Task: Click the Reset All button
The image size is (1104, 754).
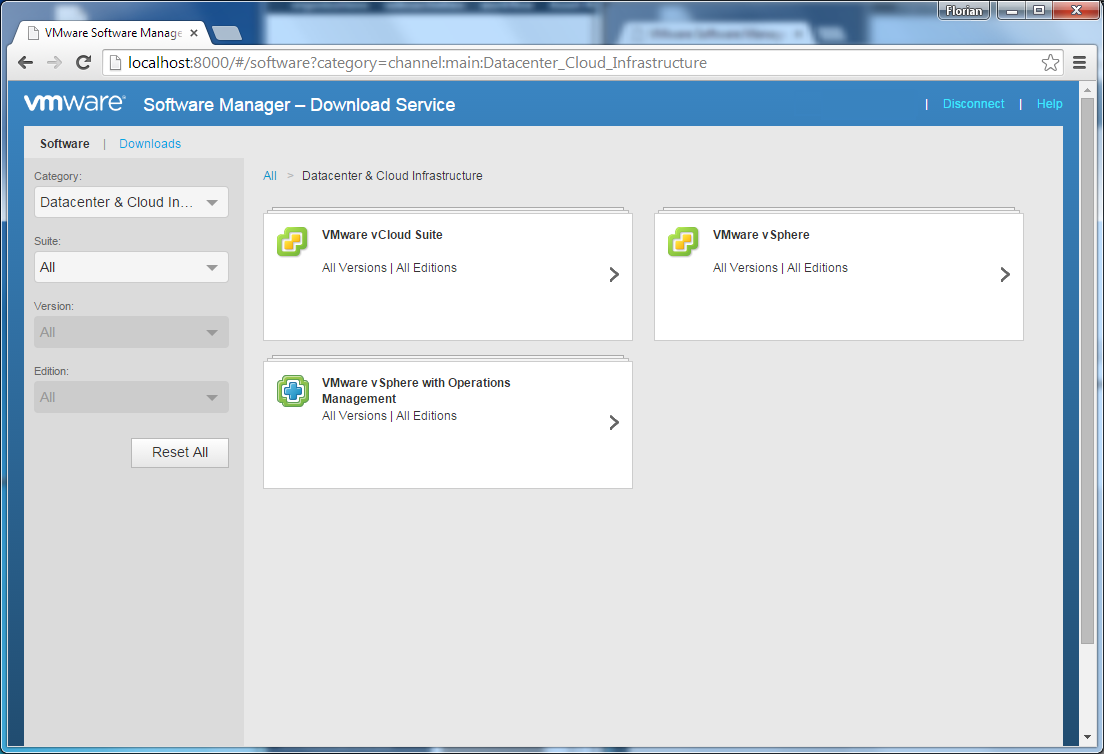Action: click(x=180, y=453)
